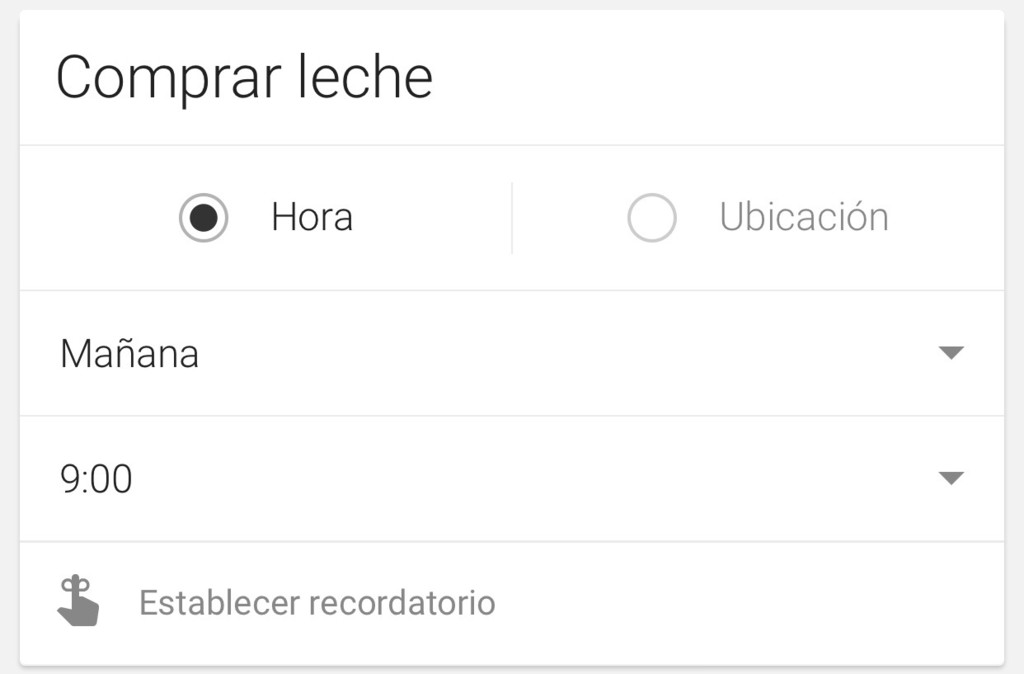Enable the time-based reminder option
Screen dimensions: 1024x674
pyautogui.click(x=203, y=217)
